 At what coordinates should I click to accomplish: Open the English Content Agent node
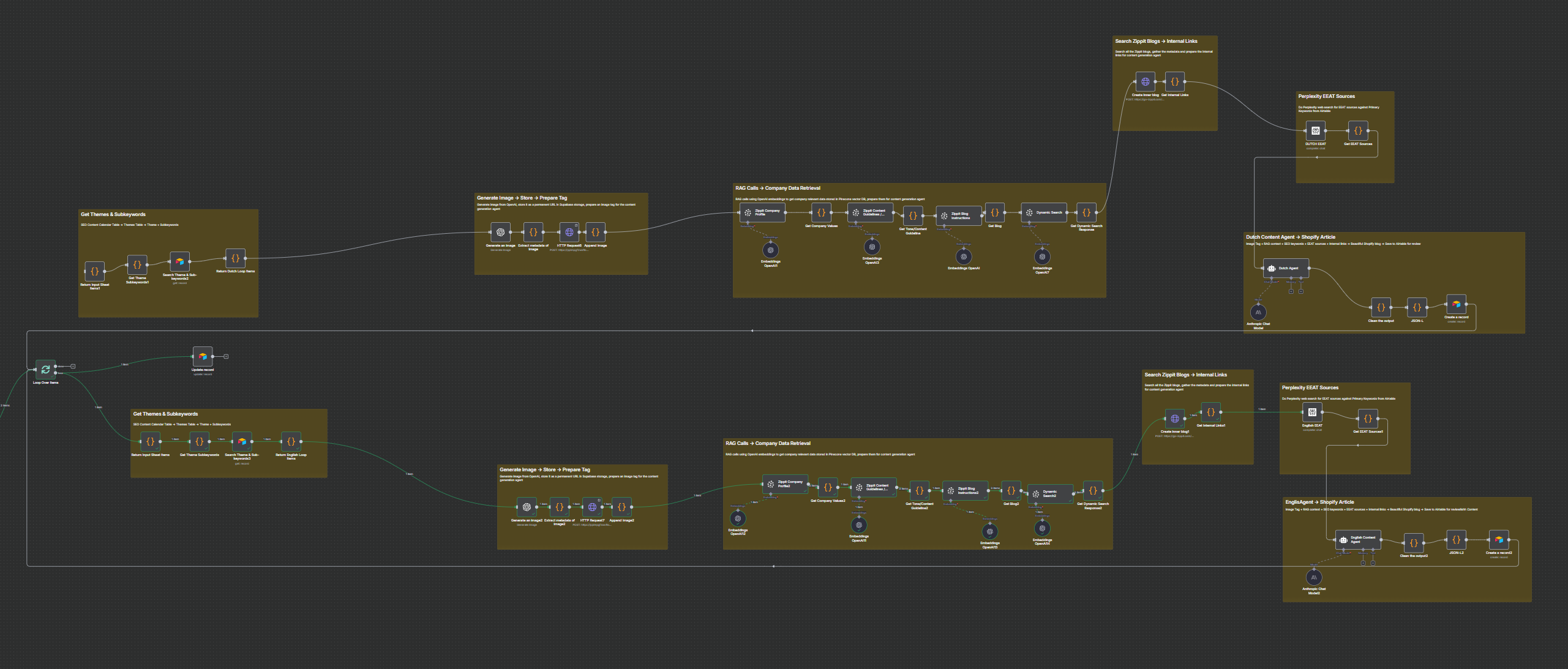coord(1357,540)
